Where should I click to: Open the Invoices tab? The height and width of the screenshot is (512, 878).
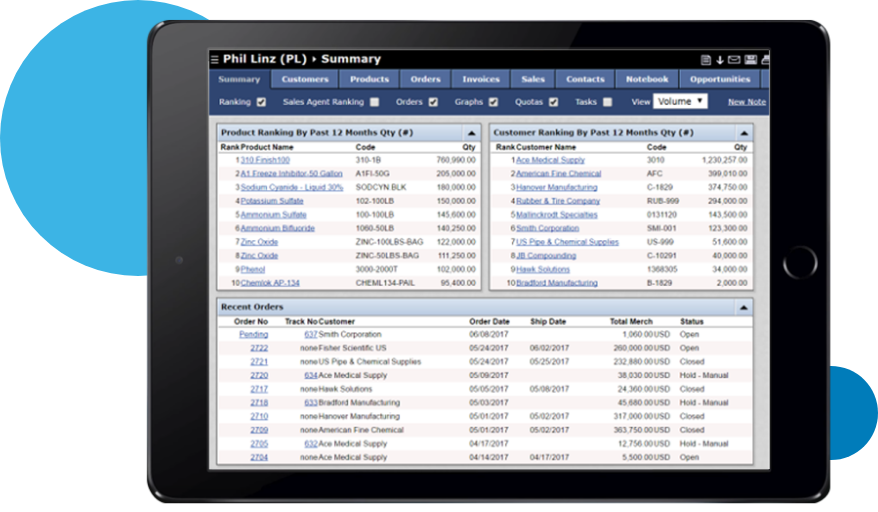click(x=481, y=79)
